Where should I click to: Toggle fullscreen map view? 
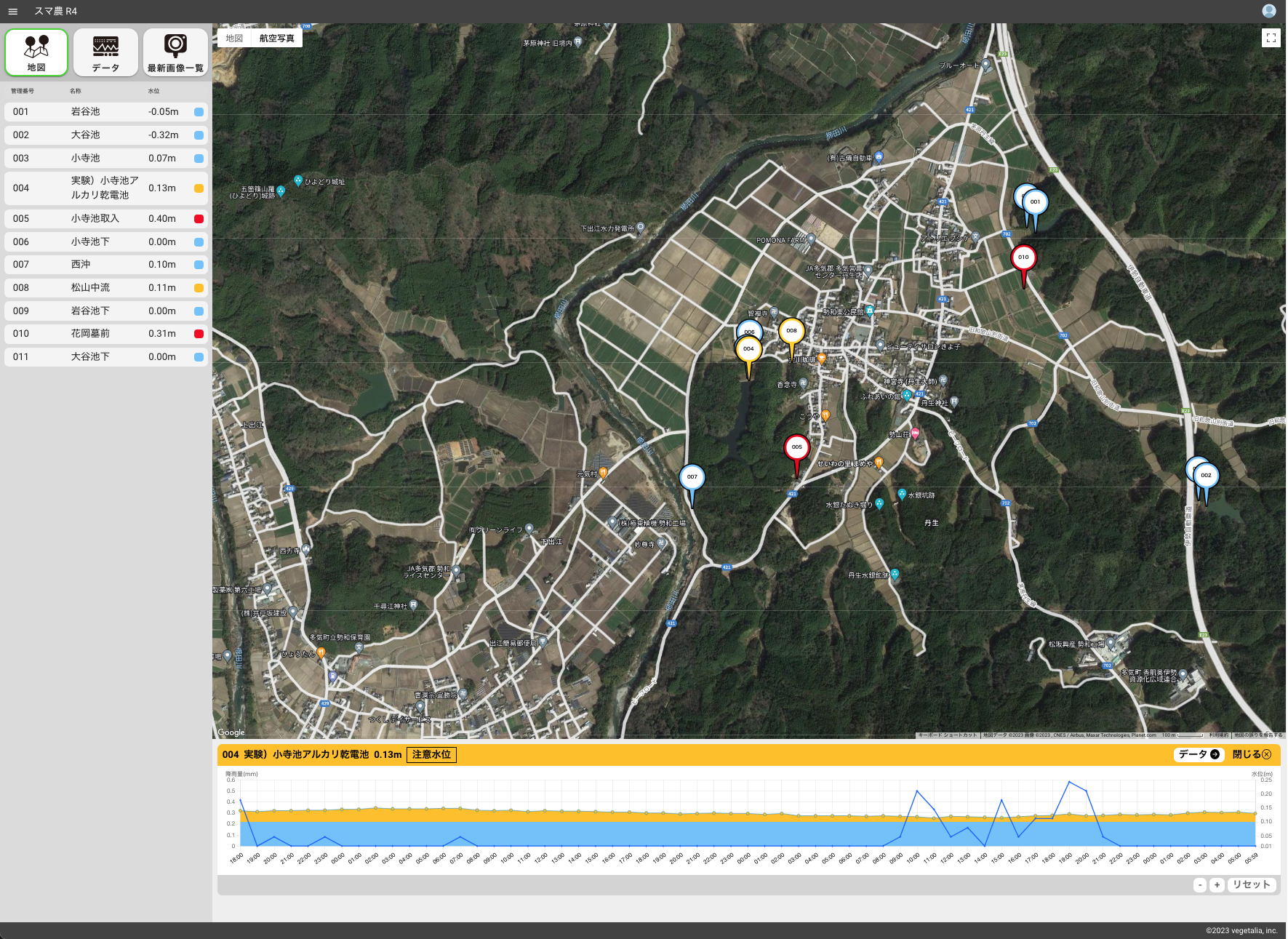click(x=1271, y=38)
